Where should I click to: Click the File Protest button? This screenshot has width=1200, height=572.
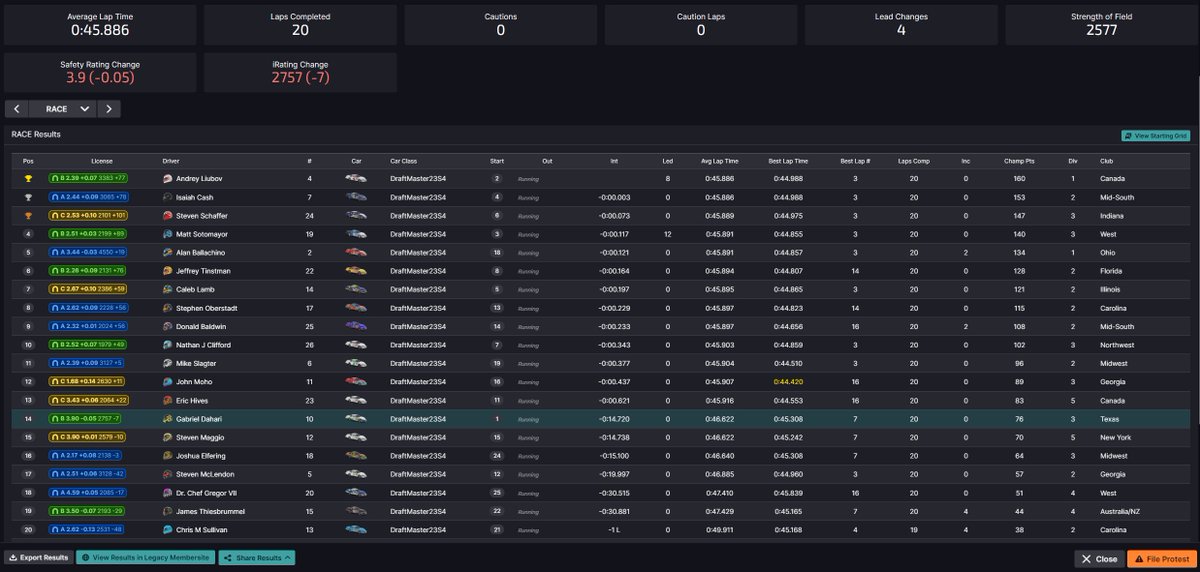(1161, 559)
